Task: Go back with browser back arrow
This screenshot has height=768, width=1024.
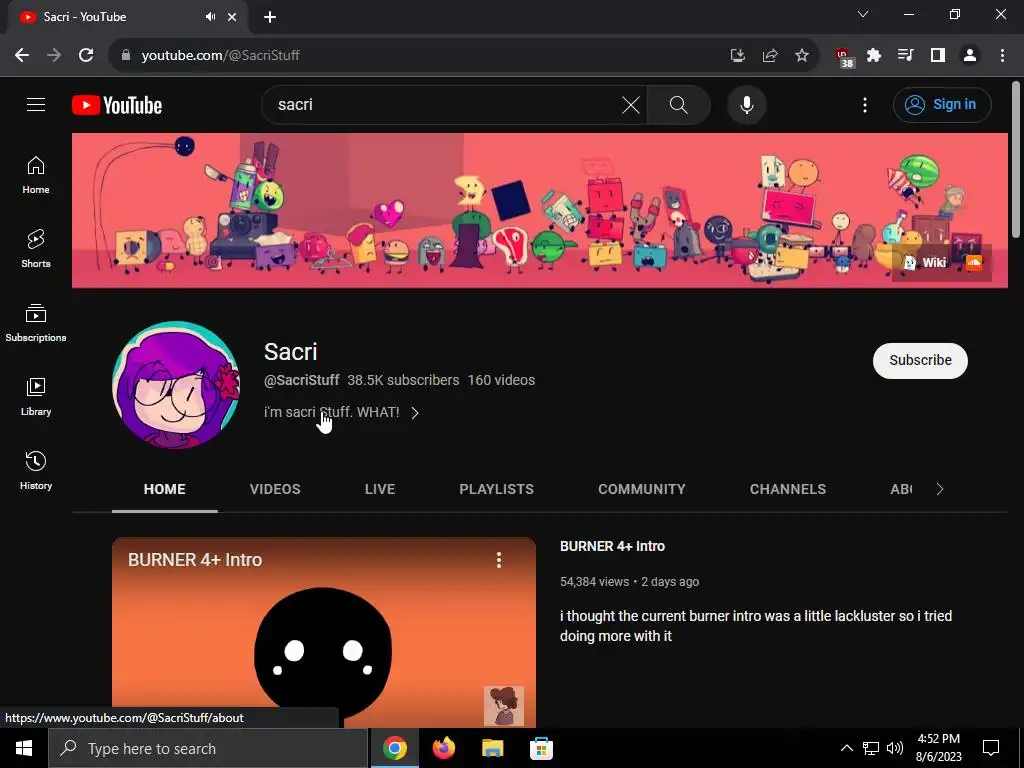Action: coord(22,56)
